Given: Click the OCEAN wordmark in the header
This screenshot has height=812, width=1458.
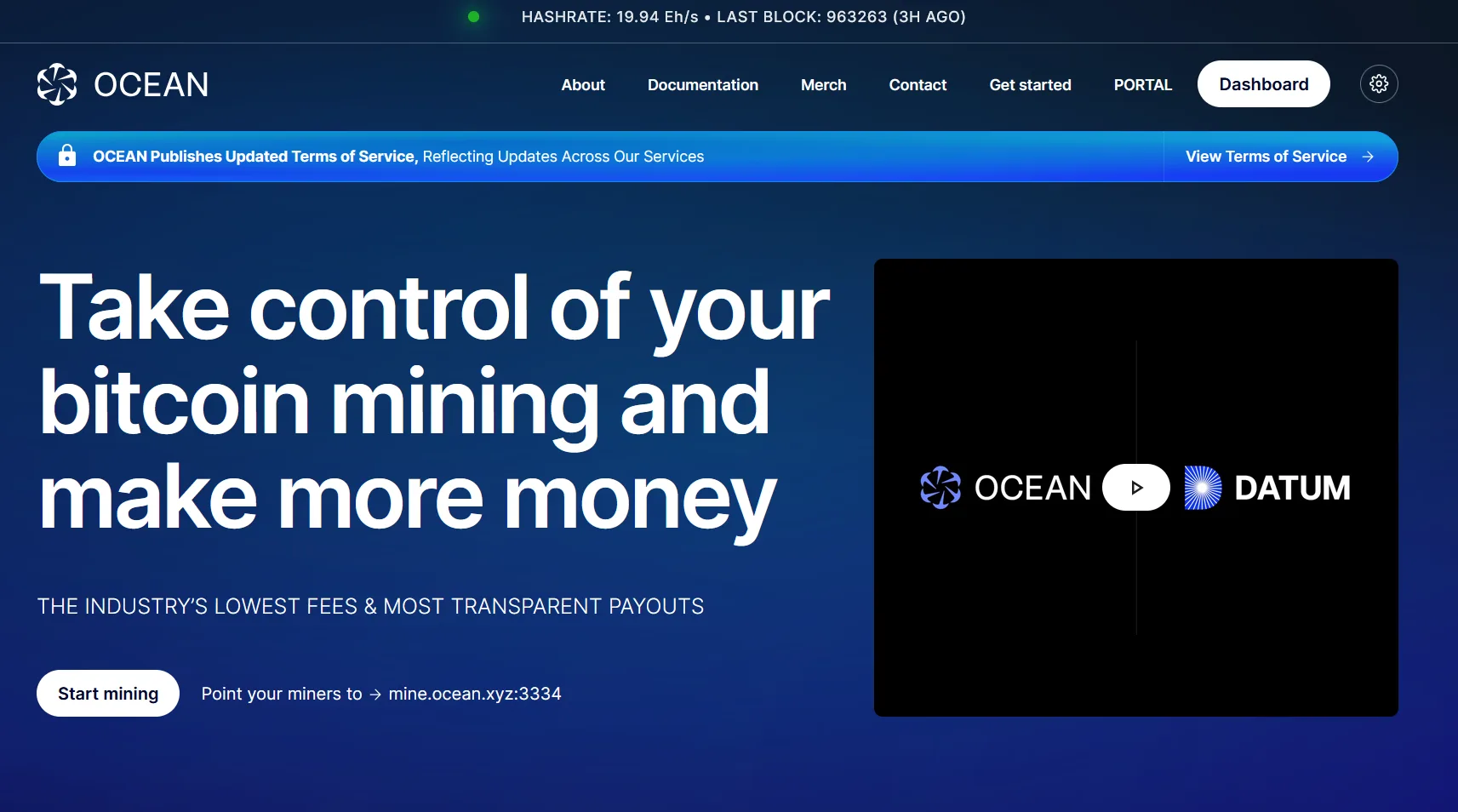Looking at the screenshot, I should coord(152,85).
